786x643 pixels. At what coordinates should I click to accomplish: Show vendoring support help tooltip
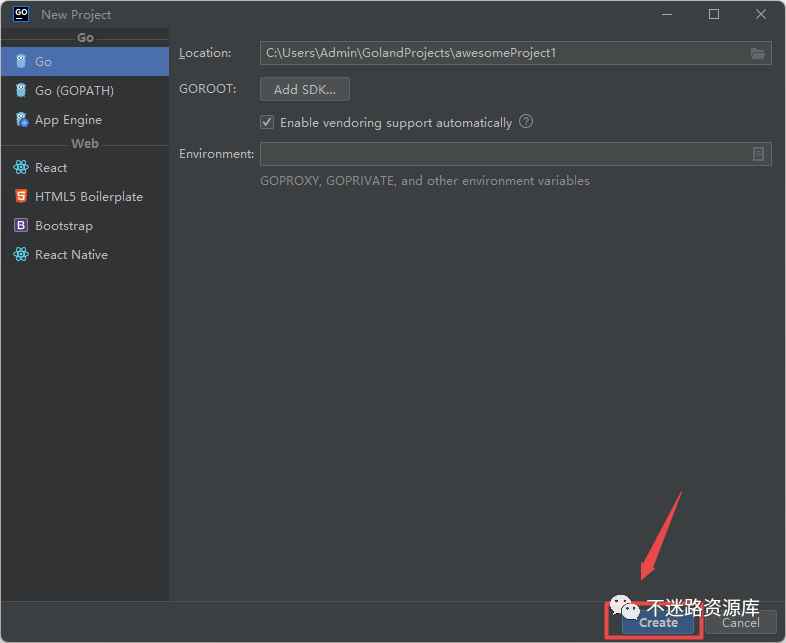click(526, 121)
